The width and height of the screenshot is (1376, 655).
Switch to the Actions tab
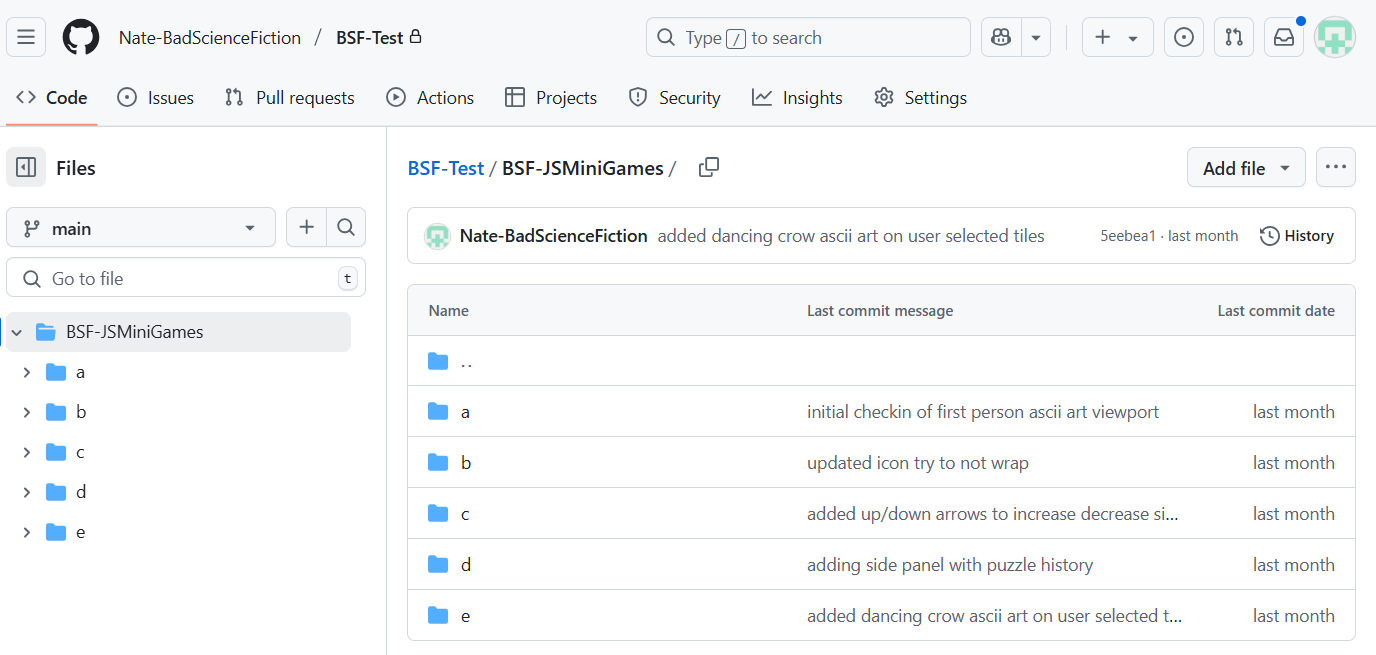[430, 97]
